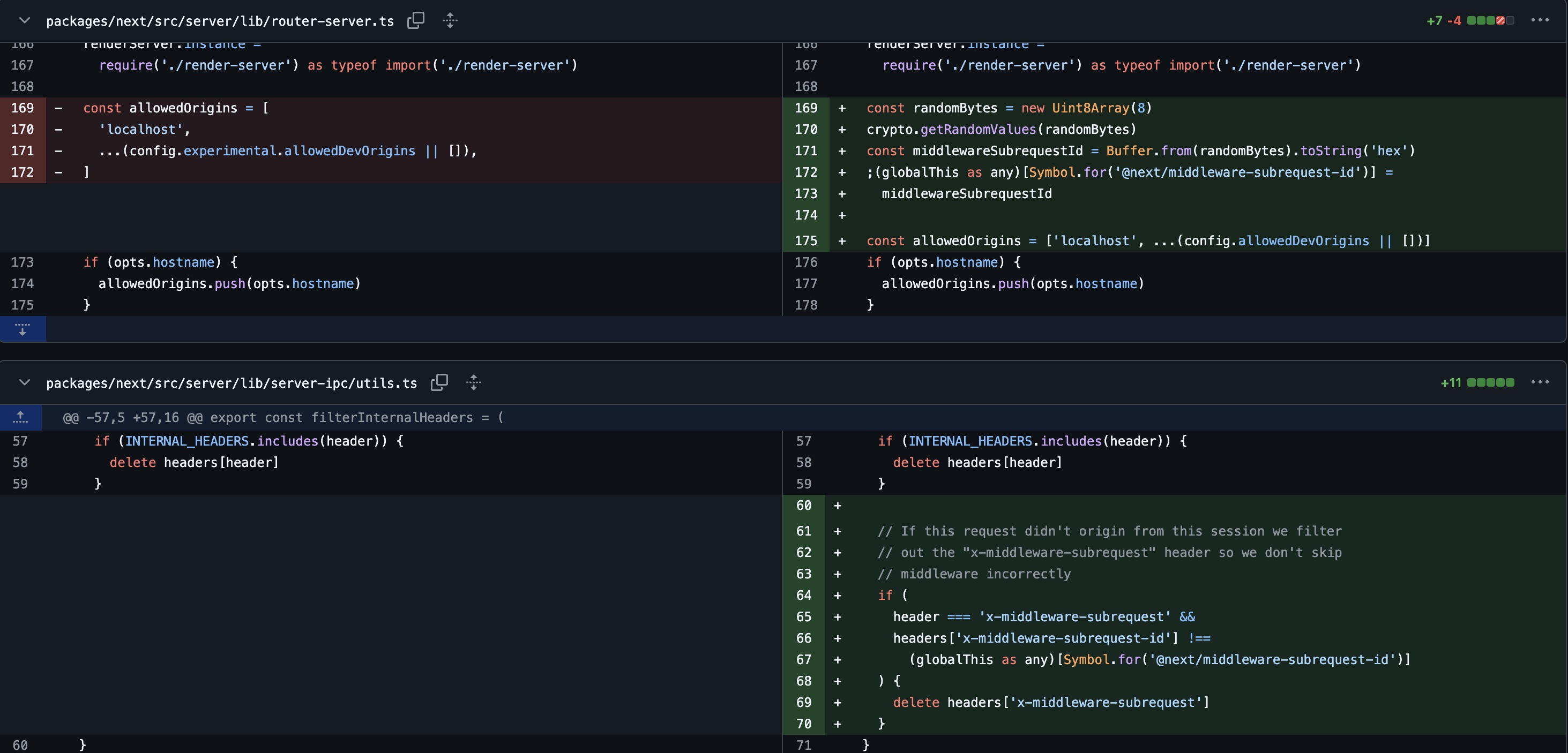Select removed line number 170 on left

pos(23,129)
